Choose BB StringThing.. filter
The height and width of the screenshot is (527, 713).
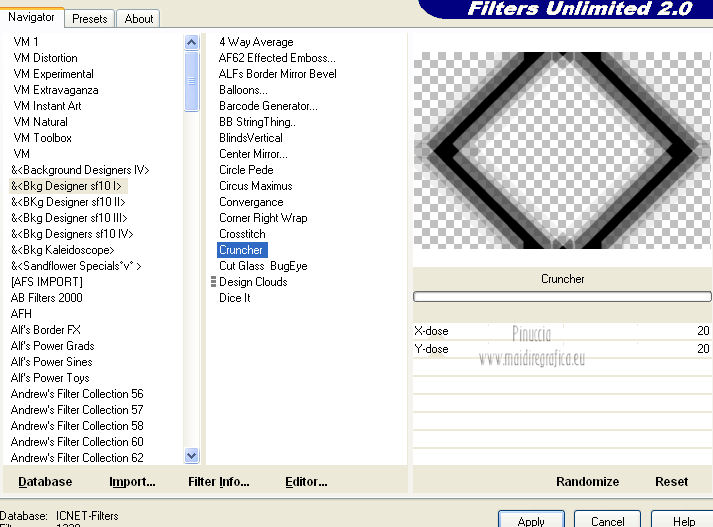click(257, 122)
